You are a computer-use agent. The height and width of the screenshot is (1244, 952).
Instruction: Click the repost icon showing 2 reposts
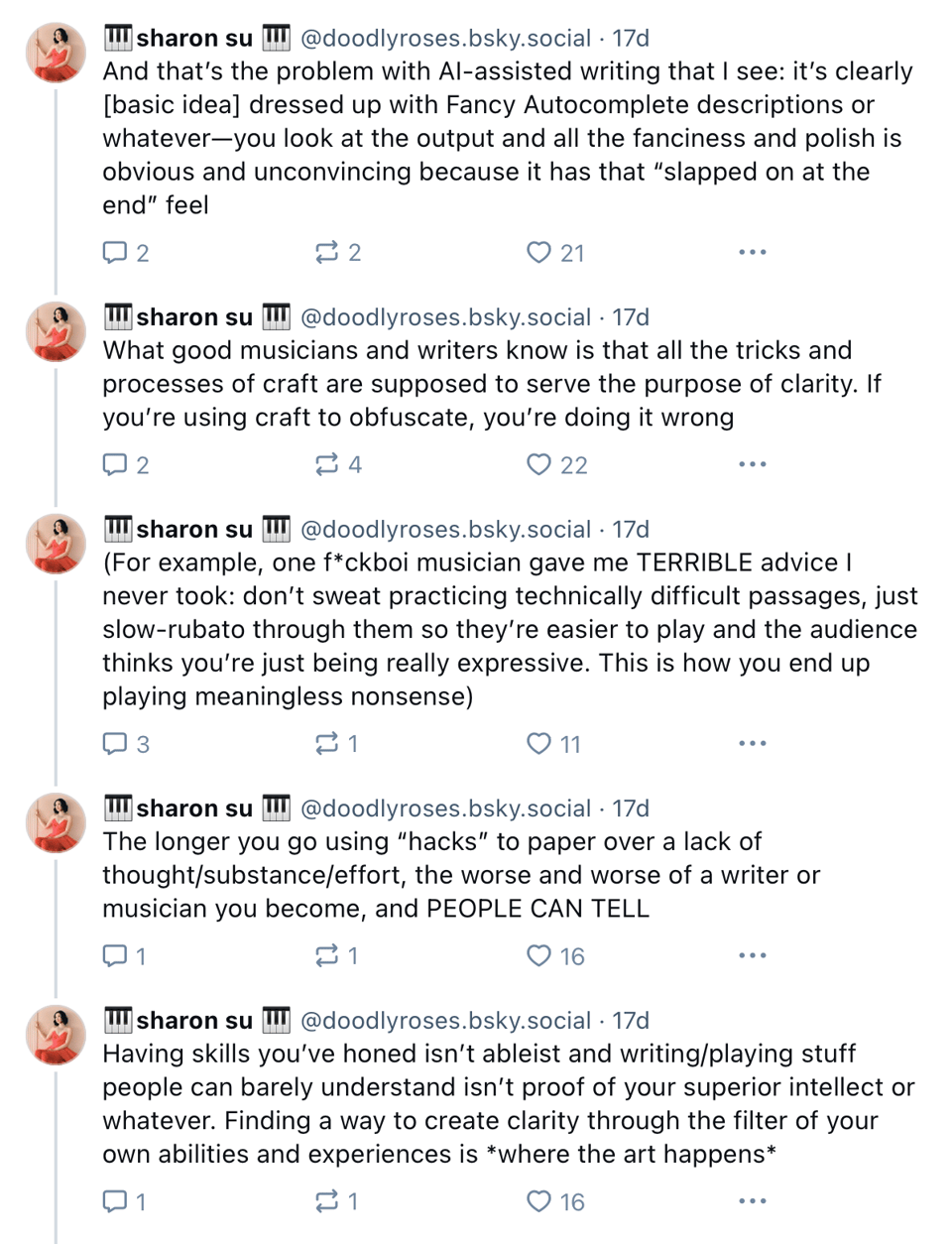coord(329,253)
